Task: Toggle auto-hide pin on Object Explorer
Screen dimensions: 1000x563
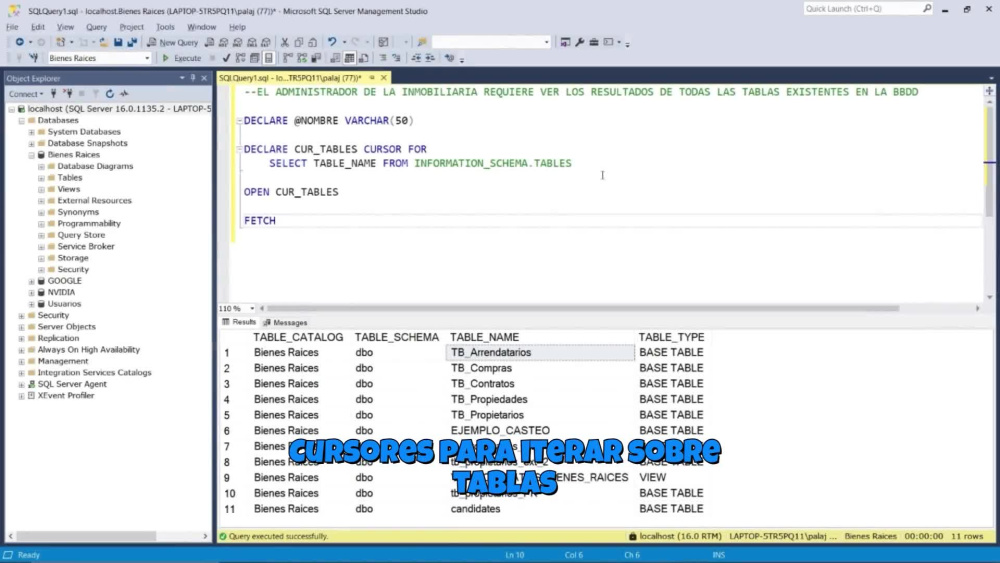Action: (193, 78)
